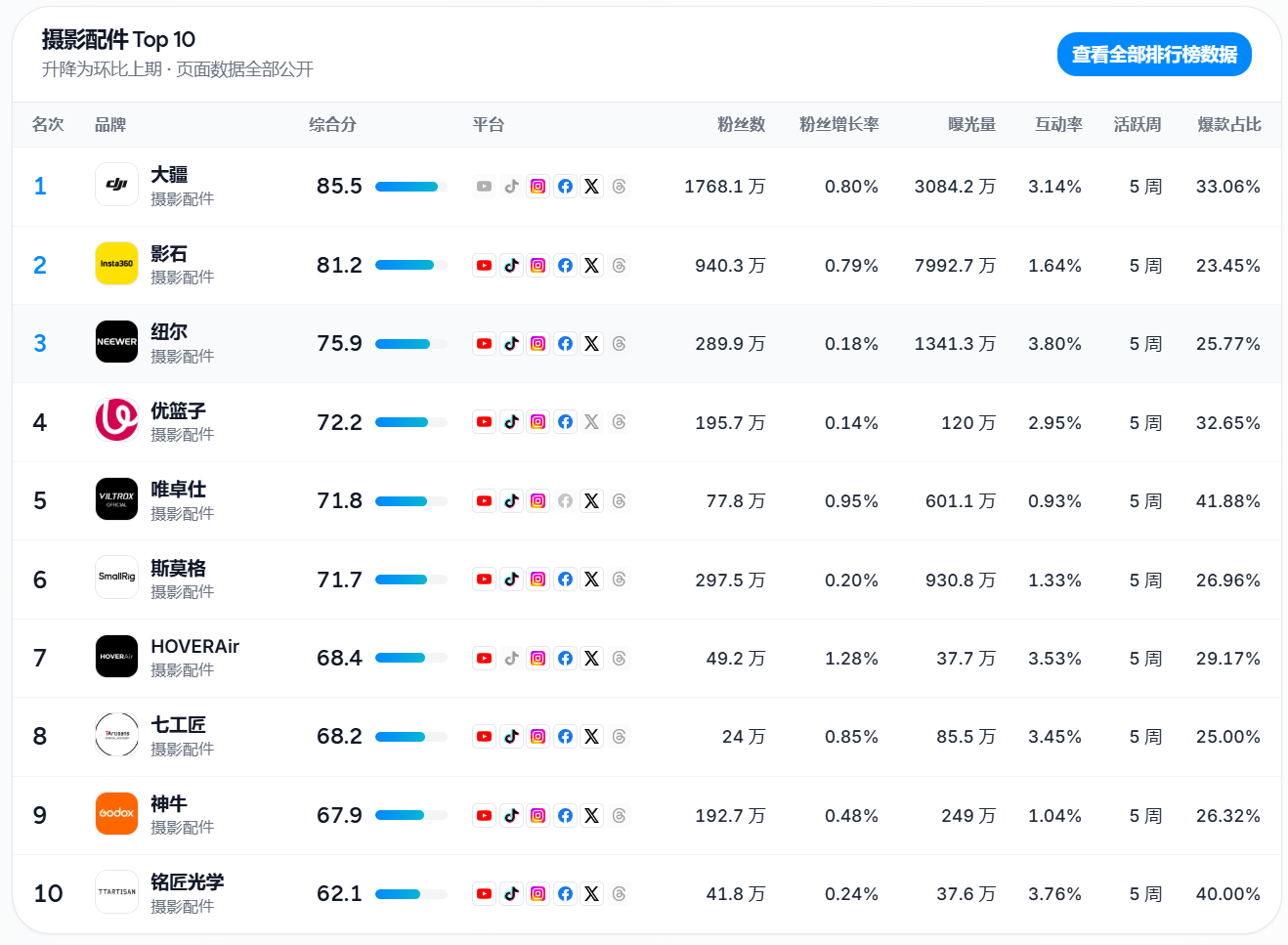This screenshot has height=945, width=1288.
Task: Click 1768.1 万 follower count
Action: point(724,187)
